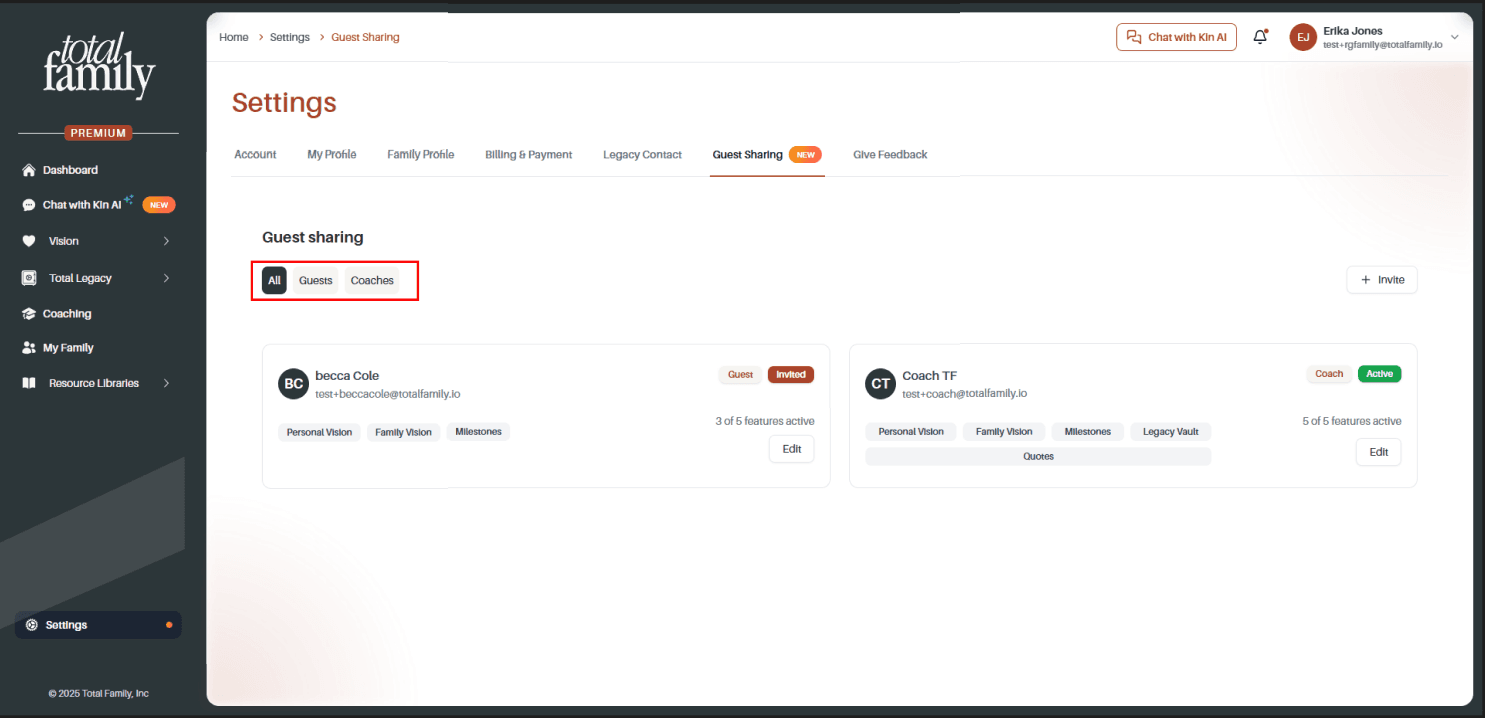Click the Chat with Kin AI header button
The image size is (1485, 718).
[x=1177, y=37]
